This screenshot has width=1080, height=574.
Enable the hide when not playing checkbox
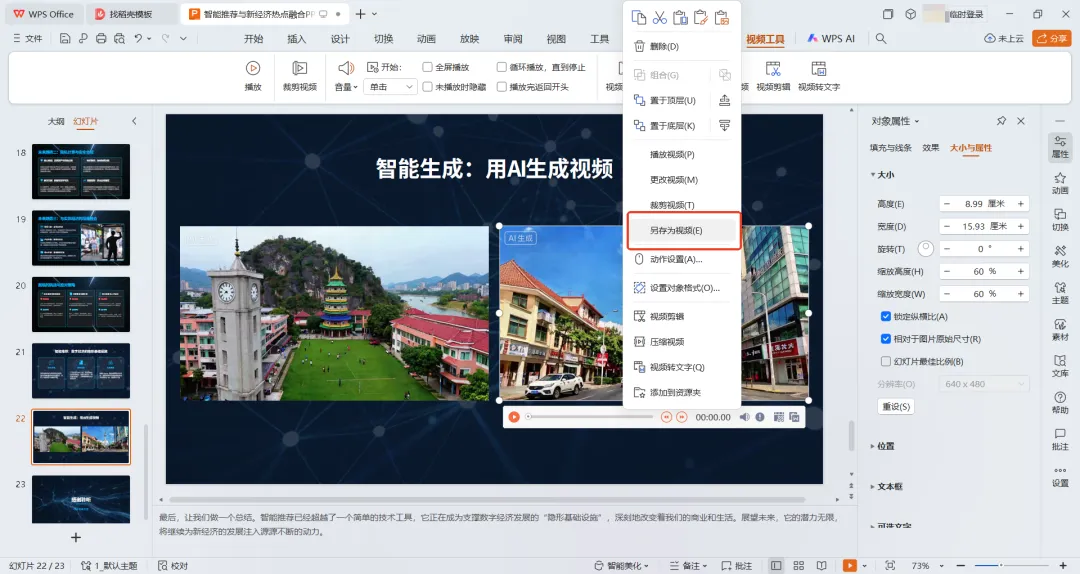[x=427, y=87]
